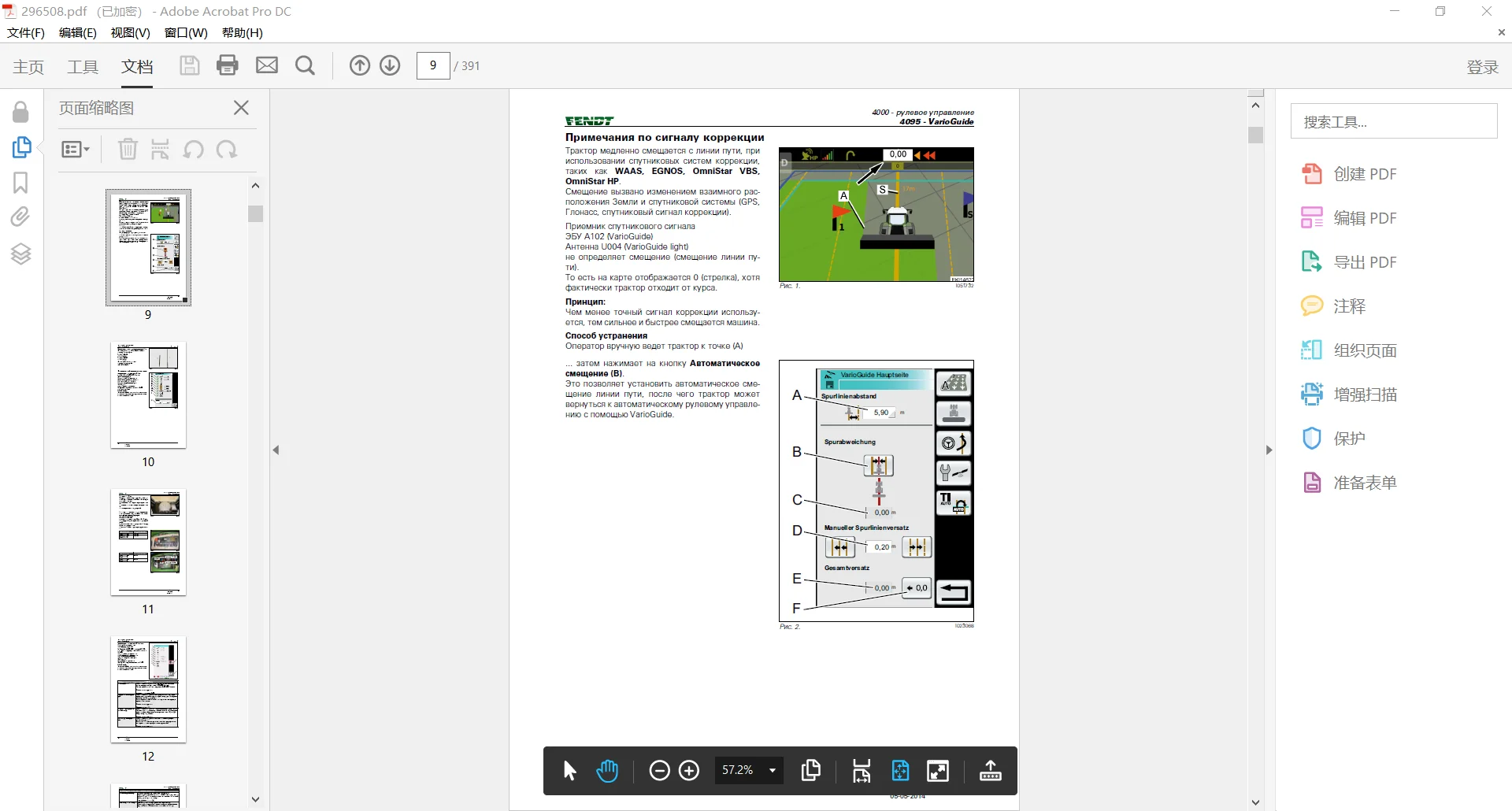The width and height of the screenshot is (1512, 811).
Task: Edit the page number field
Action: click(433, 65)
